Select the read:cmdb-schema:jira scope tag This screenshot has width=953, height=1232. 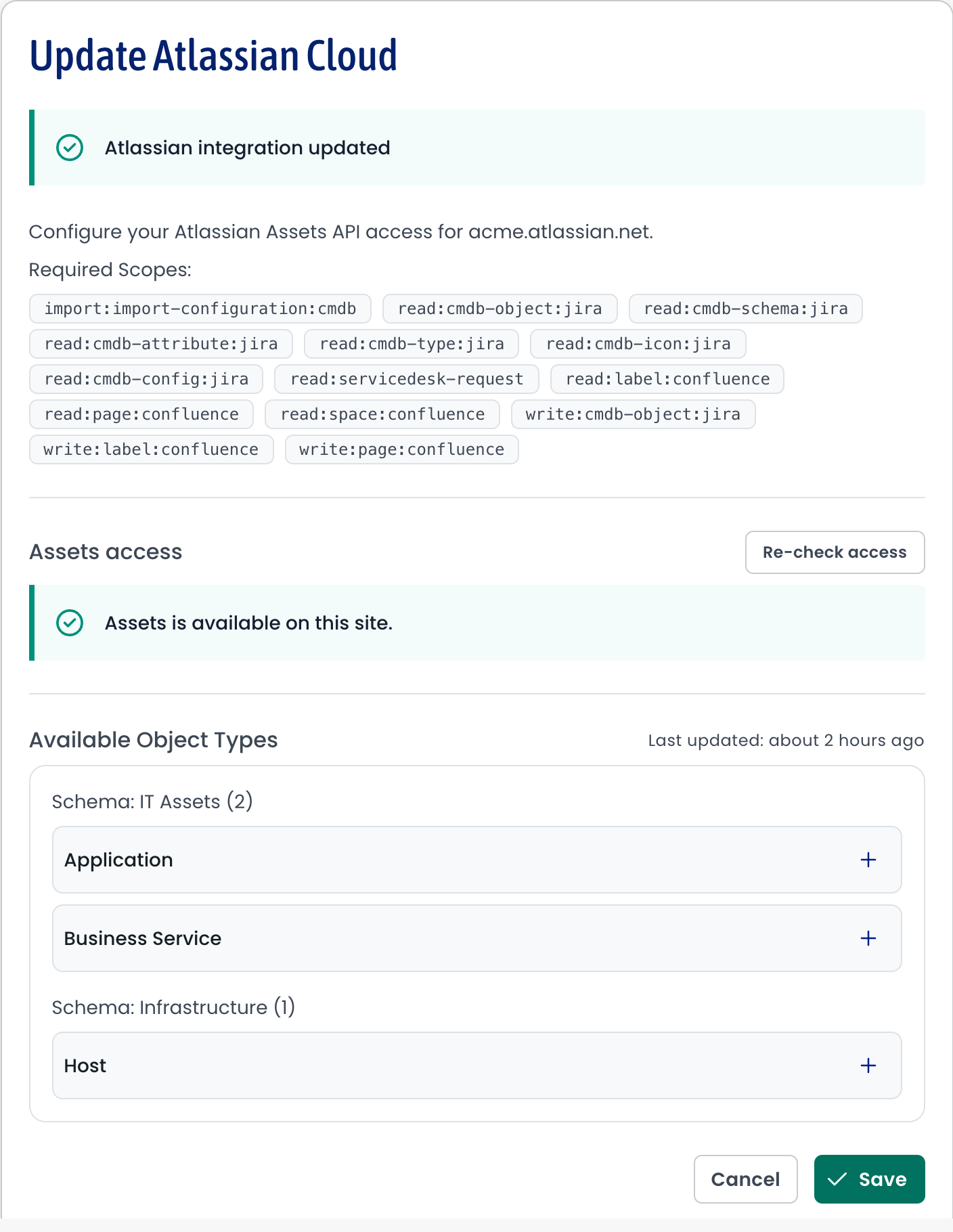click(x=745, y=309)
